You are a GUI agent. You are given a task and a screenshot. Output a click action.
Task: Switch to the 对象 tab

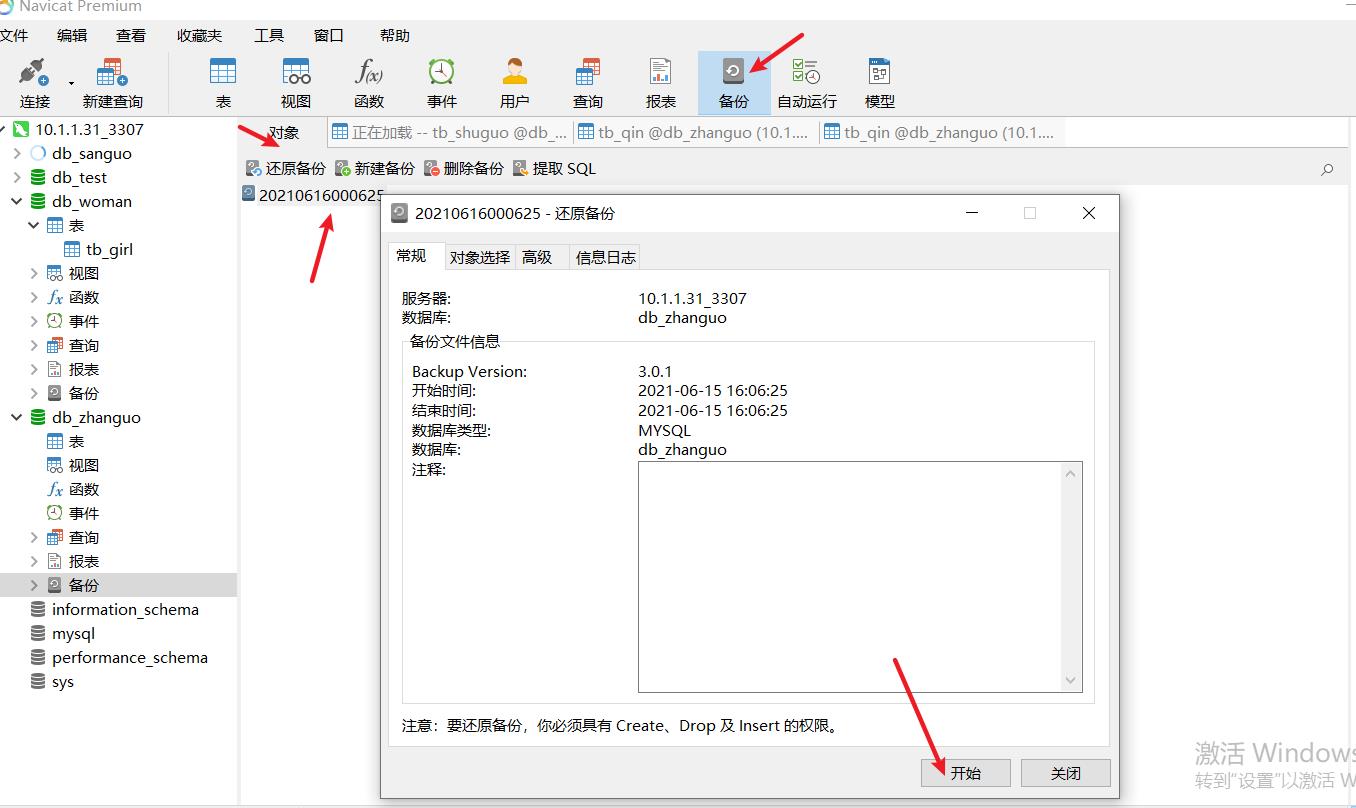(x=284, y=132)
